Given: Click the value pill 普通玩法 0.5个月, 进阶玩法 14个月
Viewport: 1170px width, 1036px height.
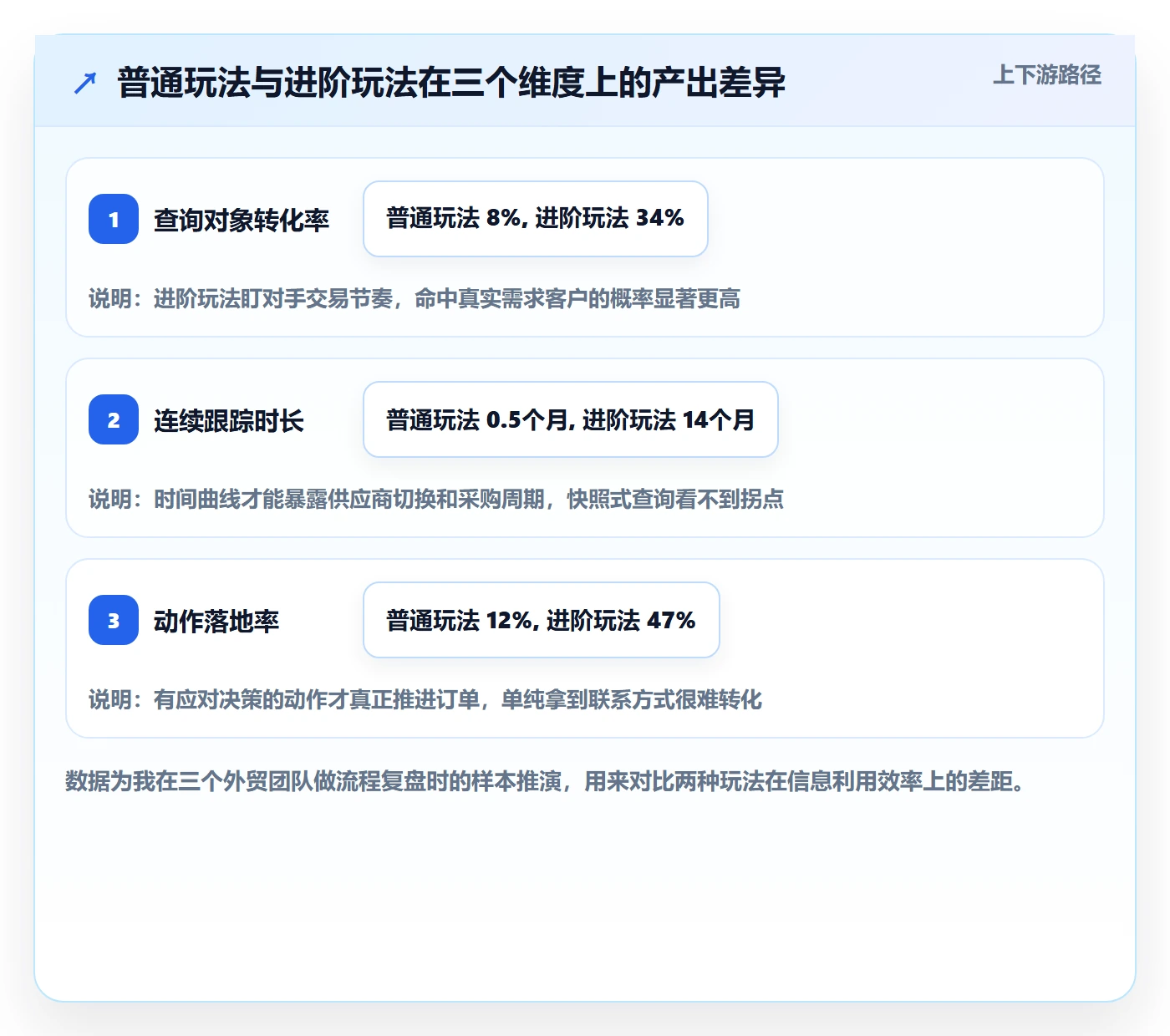Looking at the screenshot, I should (x=571, y=419).
